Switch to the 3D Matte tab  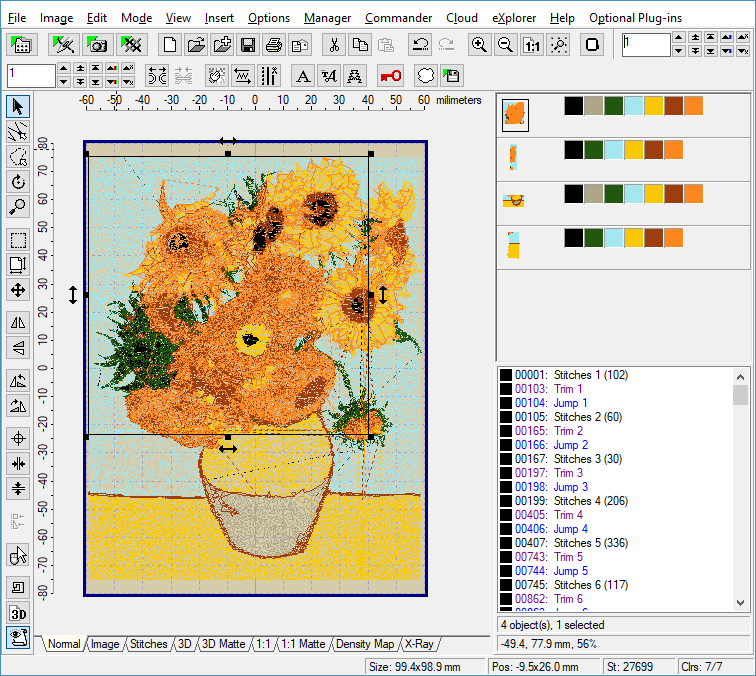(x=223, y=645)
